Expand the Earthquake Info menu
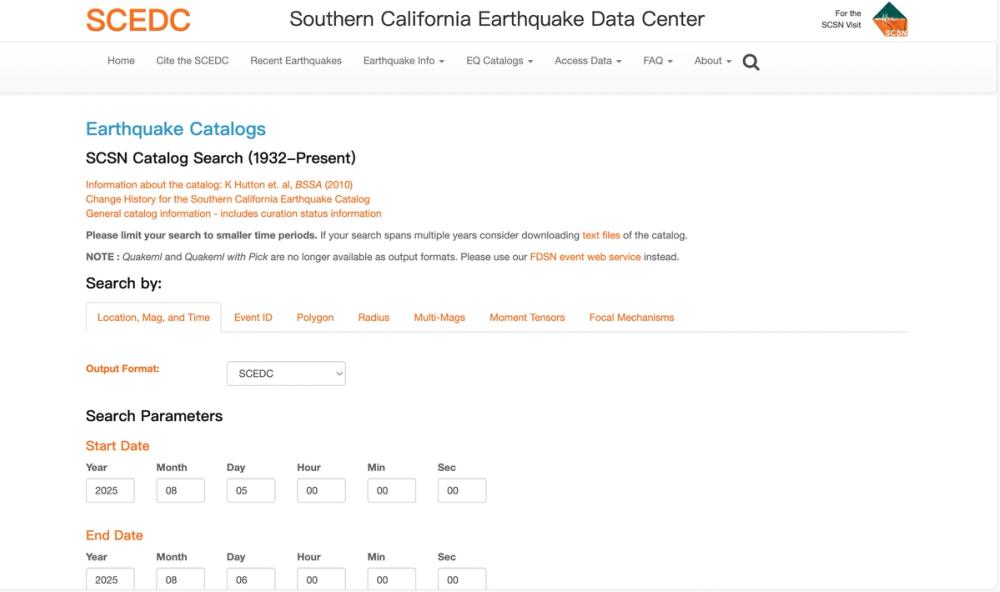This screenshot has height=592, width=1000. point(404,61)
